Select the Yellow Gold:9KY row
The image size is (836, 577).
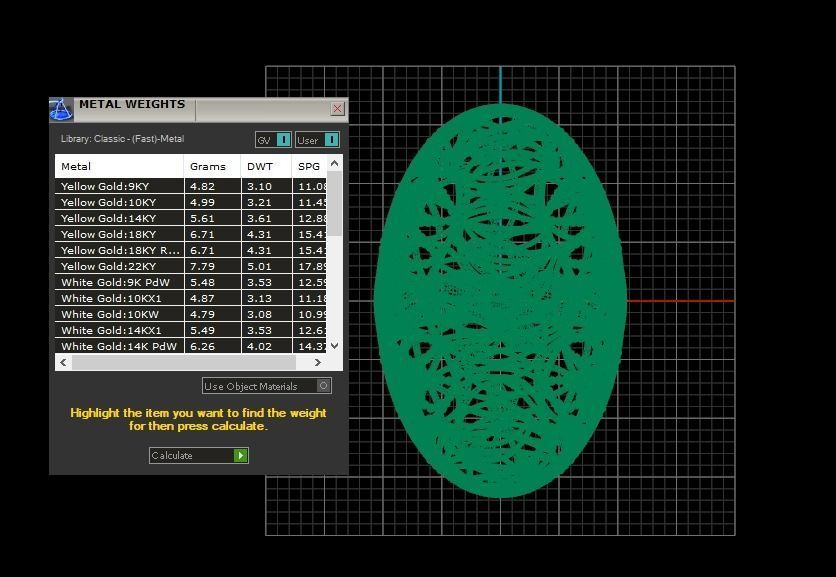[x=191, y=186]
